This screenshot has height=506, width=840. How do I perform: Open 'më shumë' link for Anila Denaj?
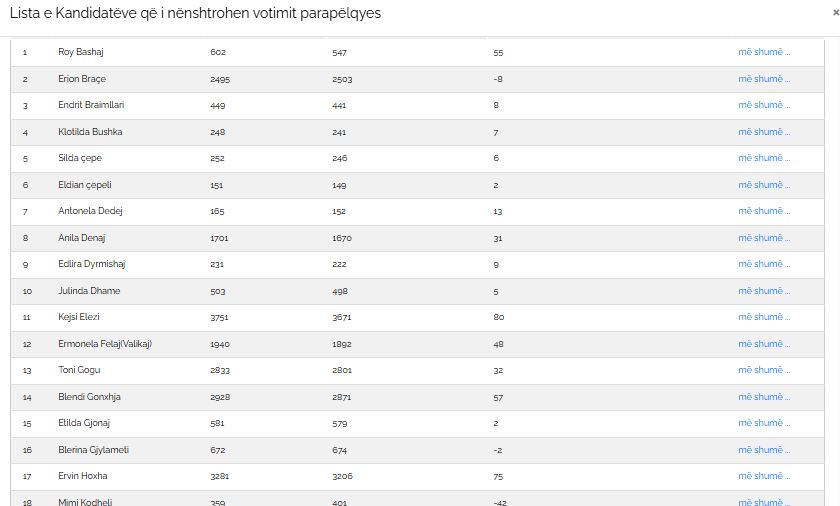764,238
